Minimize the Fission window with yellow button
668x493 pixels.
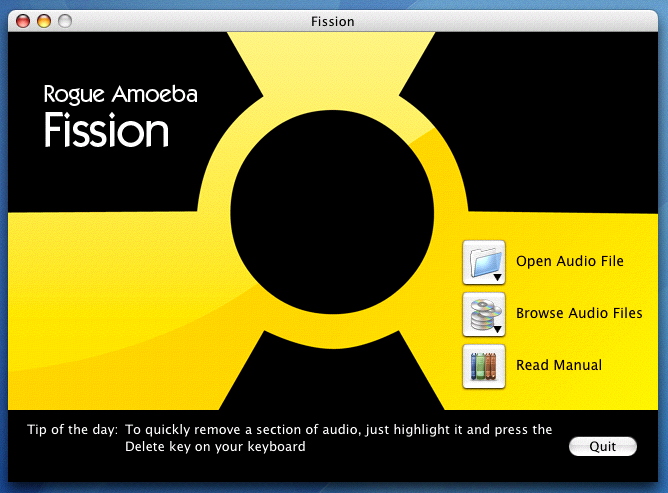tap(44, 21)
